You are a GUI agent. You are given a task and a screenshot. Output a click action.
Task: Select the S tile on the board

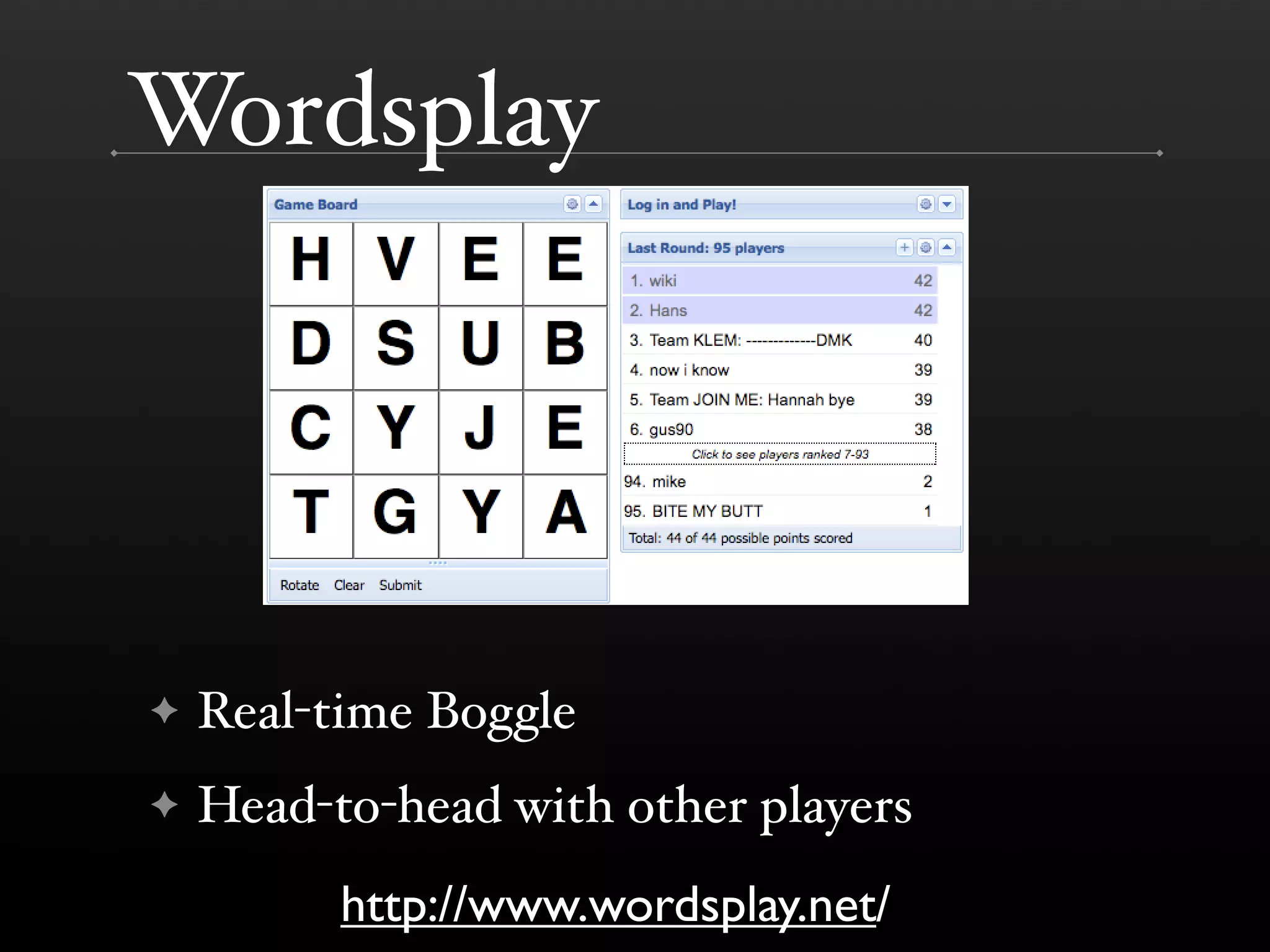tap(396, 348)
